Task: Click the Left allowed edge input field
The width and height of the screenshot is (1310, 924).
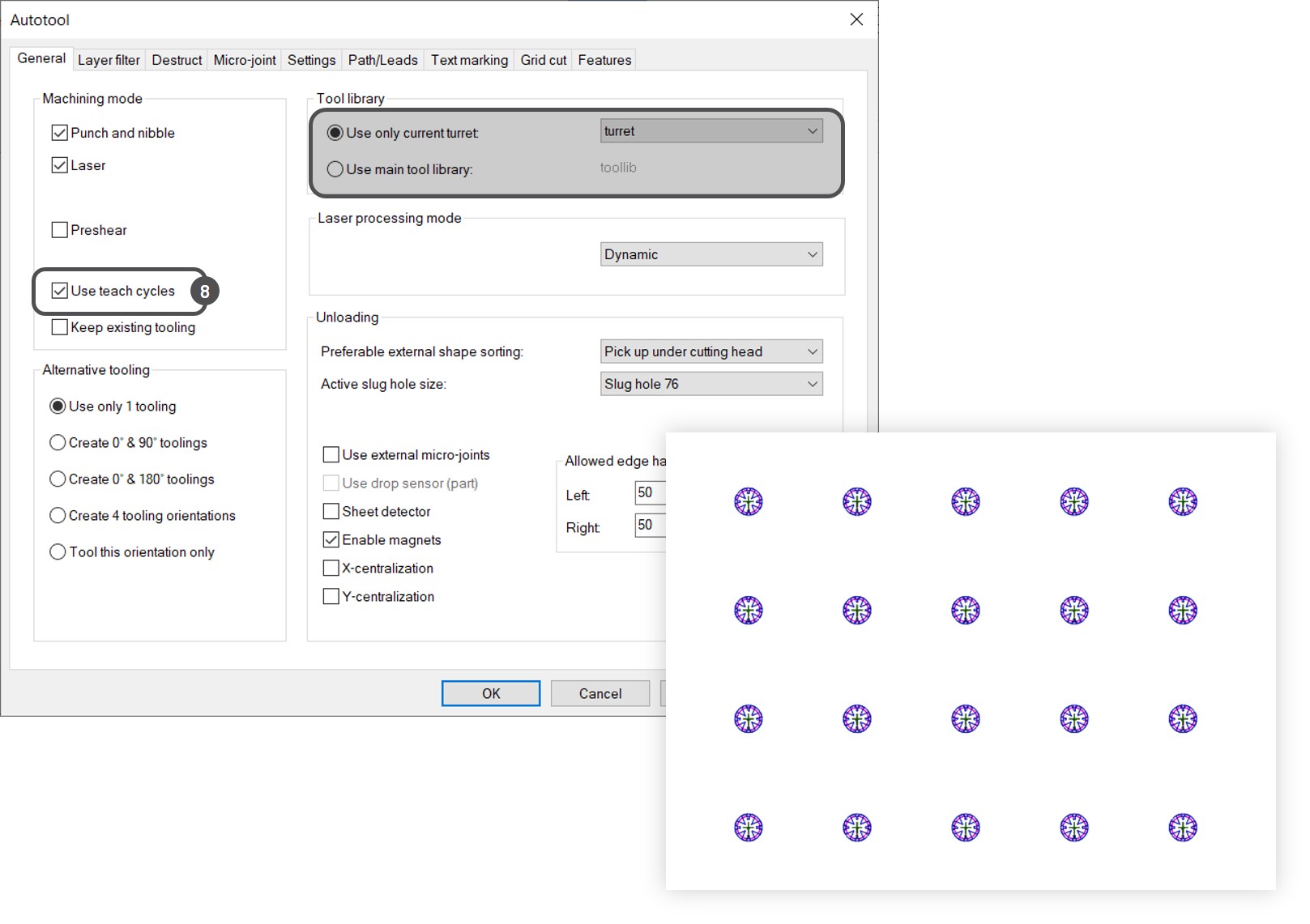Action: pyautogui.click(x=651, y=492)
